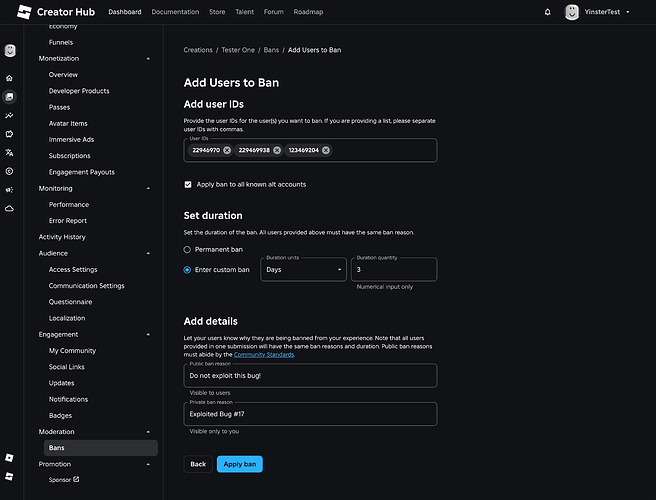Click the Duration quantity field
Screen dimensions: 656x500
pos(393,270)
